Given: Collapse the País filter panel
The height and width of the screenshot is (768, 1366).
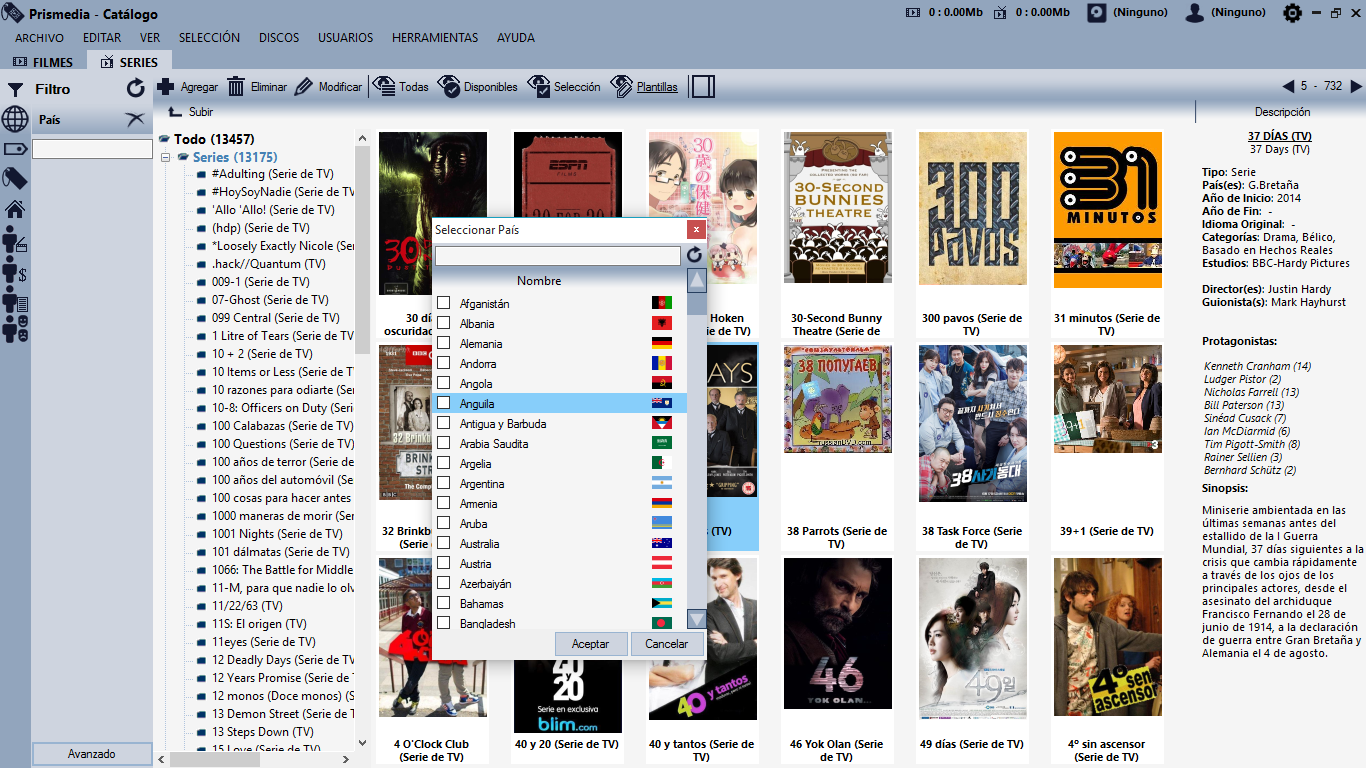Looking at the screenshot, I should click(135, 120).
